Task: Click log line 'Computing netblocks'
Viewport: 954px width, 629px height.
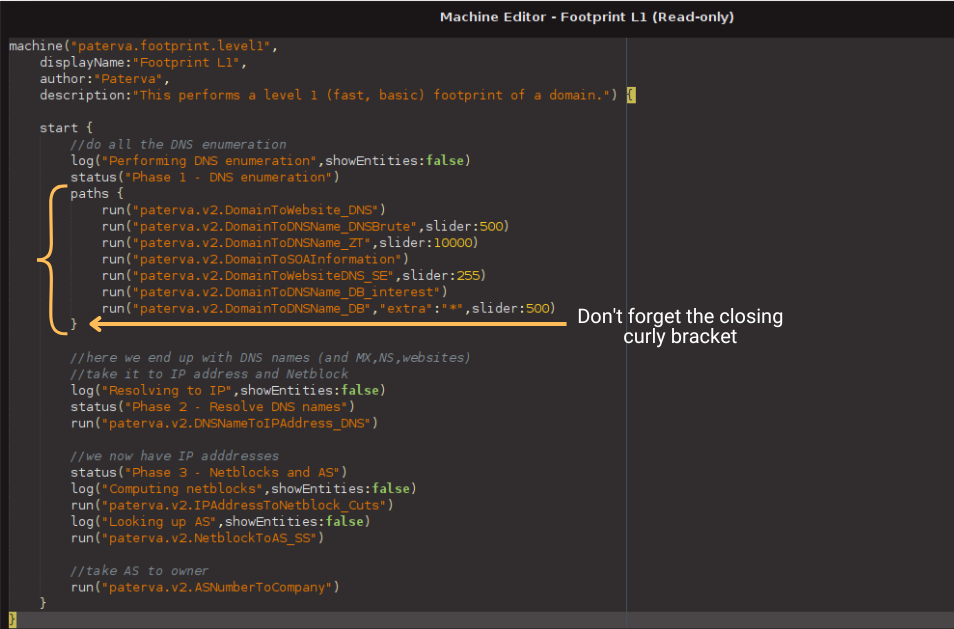Action: [243, 489]
